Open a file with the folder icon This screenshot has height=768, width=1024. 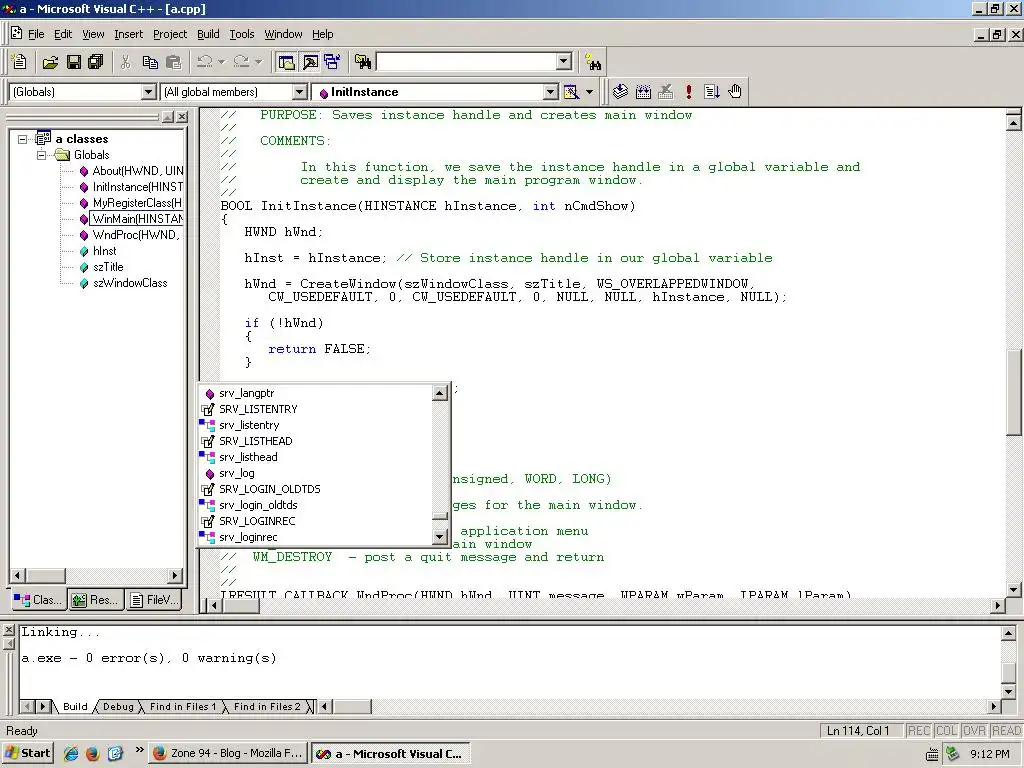[x=50, y=62]
